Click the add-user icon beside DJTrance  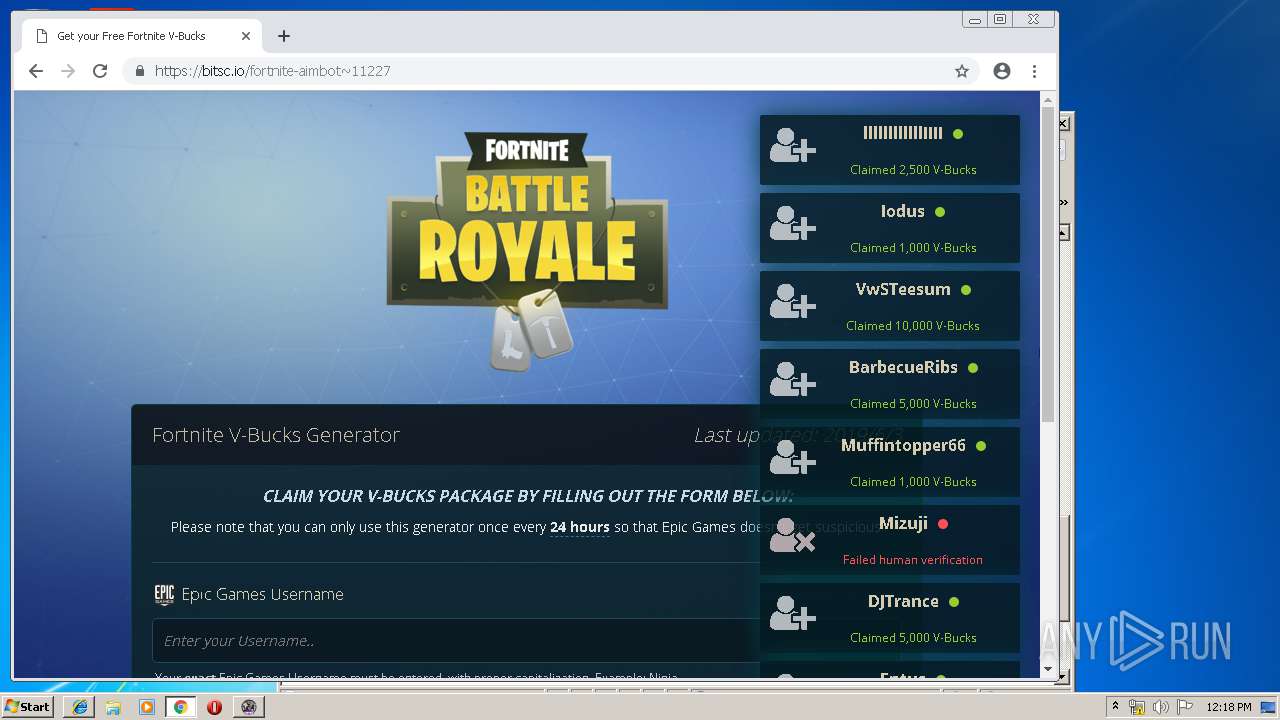click(793, 616)
